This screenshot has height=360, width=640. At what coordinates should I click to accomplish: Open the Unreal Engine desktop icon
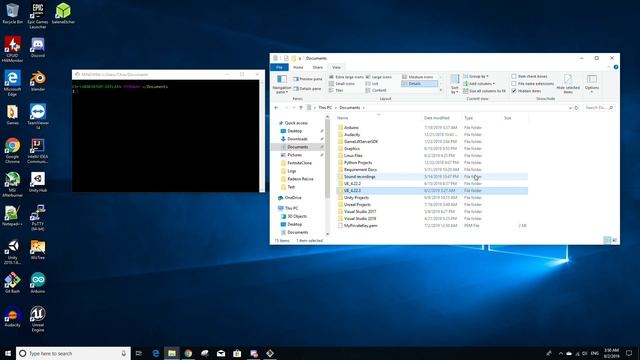(38, 318)
